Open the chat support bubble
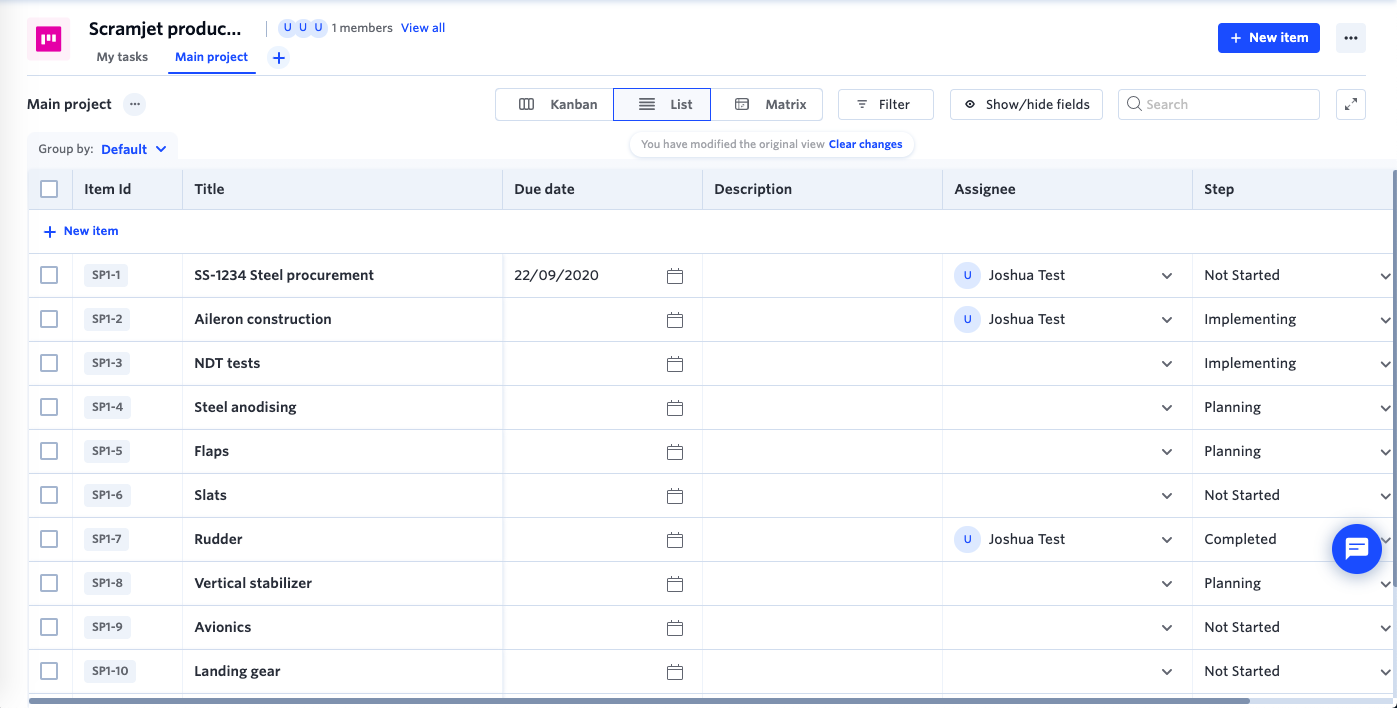1397x708 pixels. (x=1357, y=548)
